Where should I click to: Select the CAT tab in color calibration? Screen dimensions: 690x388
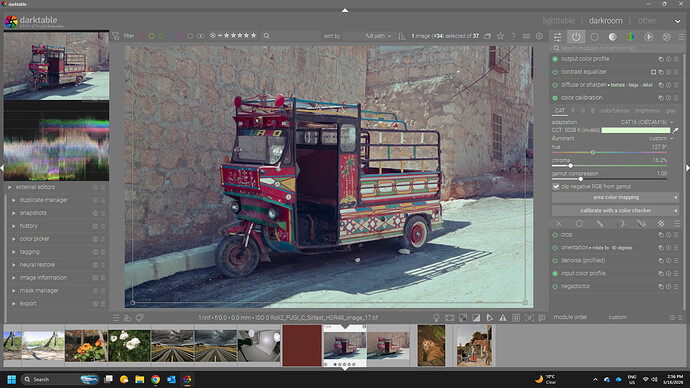point(560,111)
